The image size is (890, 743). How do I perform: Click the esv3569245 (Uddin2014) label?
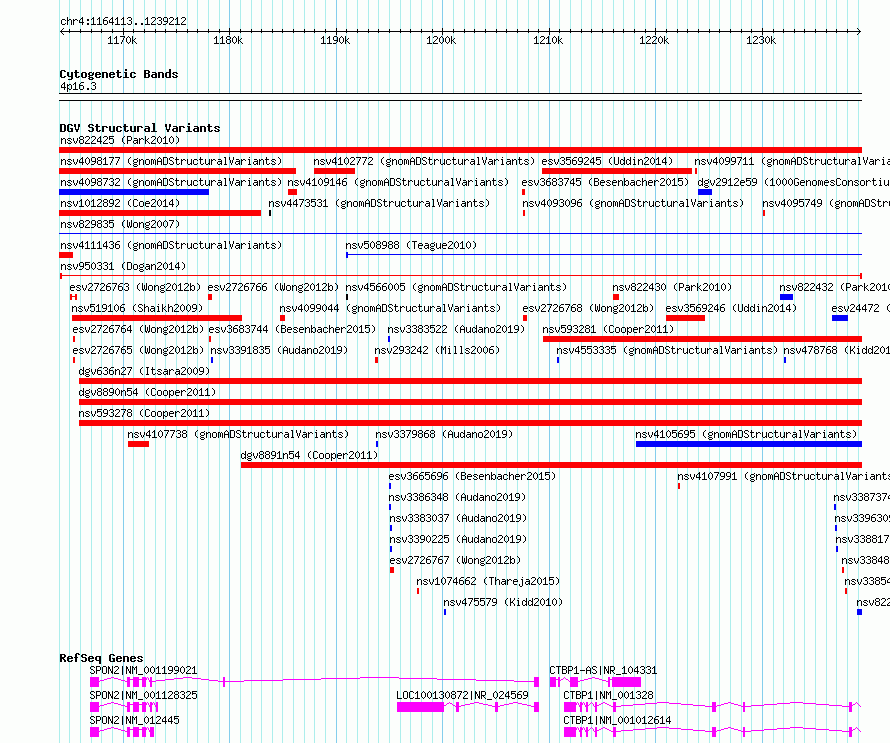tap(607, 161)
